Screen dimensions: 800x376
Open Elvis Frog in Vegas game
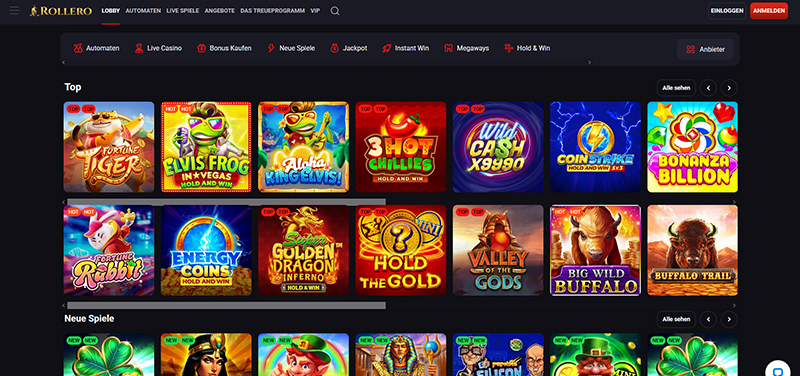click(x=206, y=147)
